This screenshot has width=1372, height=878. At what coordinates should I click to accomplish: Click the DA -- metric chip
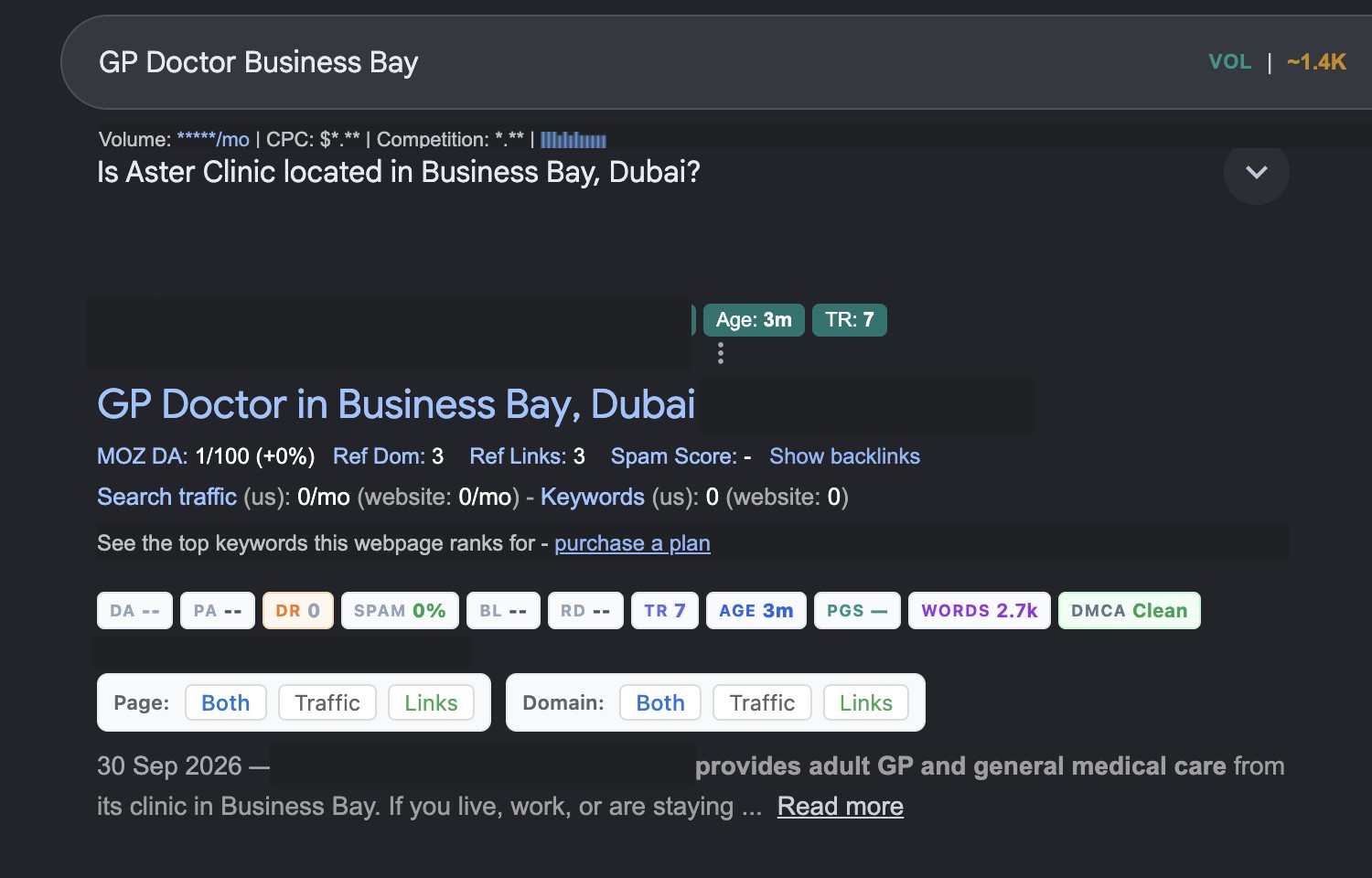point(134,611)
